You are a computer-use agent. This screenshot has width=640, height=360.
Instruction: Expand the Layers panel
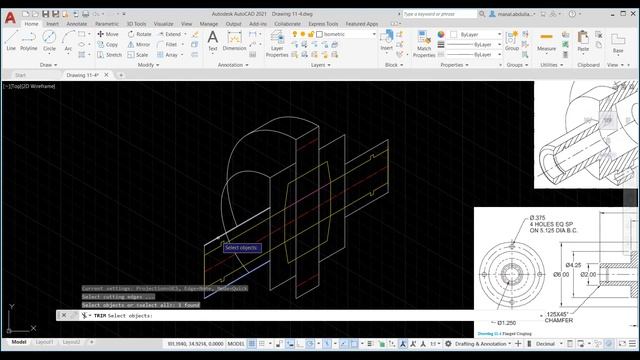point(320,65)
